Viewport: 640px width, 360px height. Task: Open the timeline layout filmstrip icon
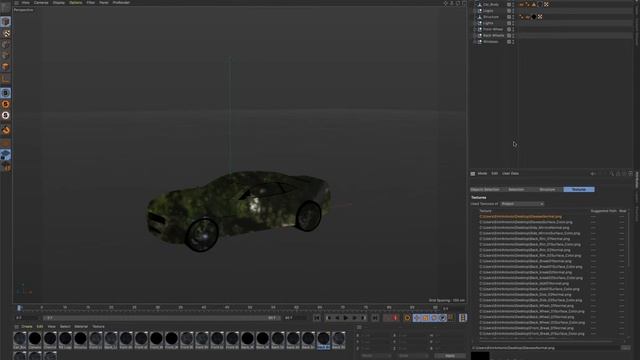tap(462, 318)
